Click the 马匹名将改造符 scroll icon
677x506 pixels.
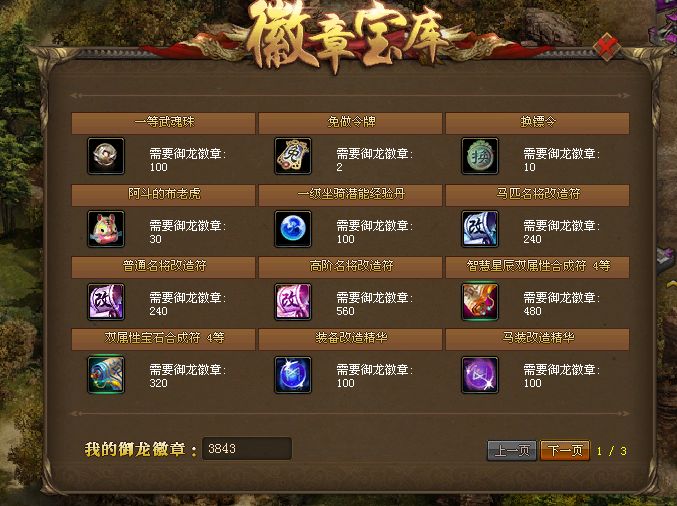click(480, 228)
